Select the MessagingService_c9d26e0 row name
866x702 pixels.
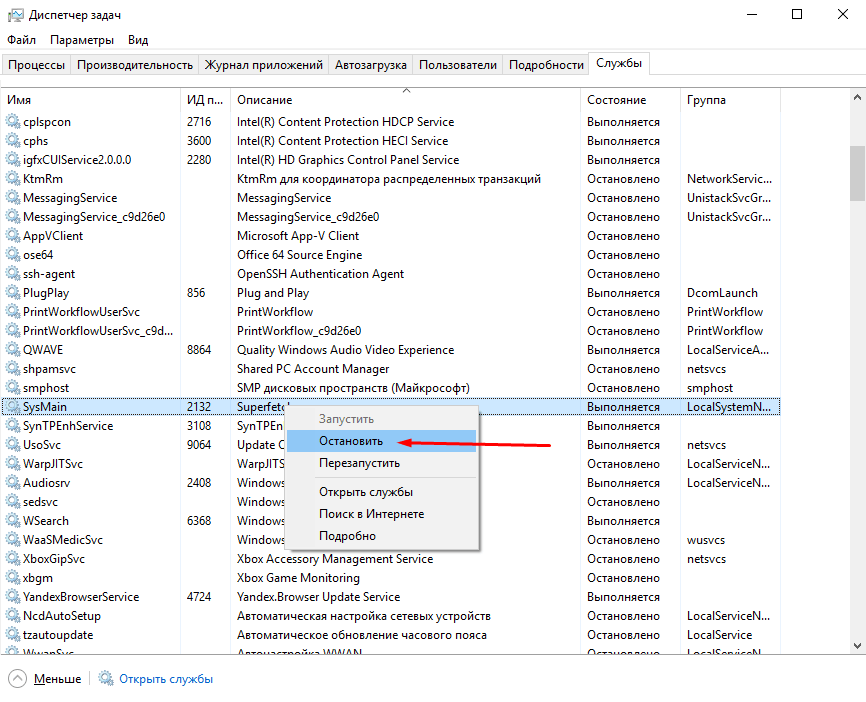point(94,217)
